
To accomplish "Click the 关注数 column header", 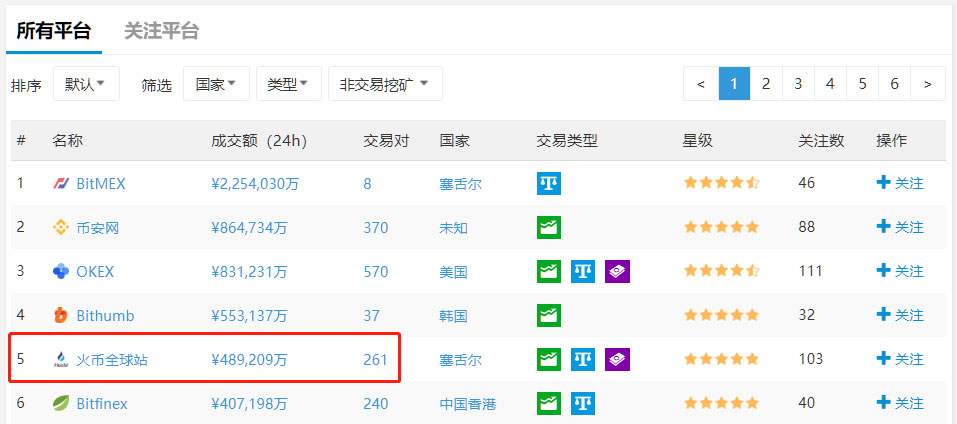I will [822, 141].
